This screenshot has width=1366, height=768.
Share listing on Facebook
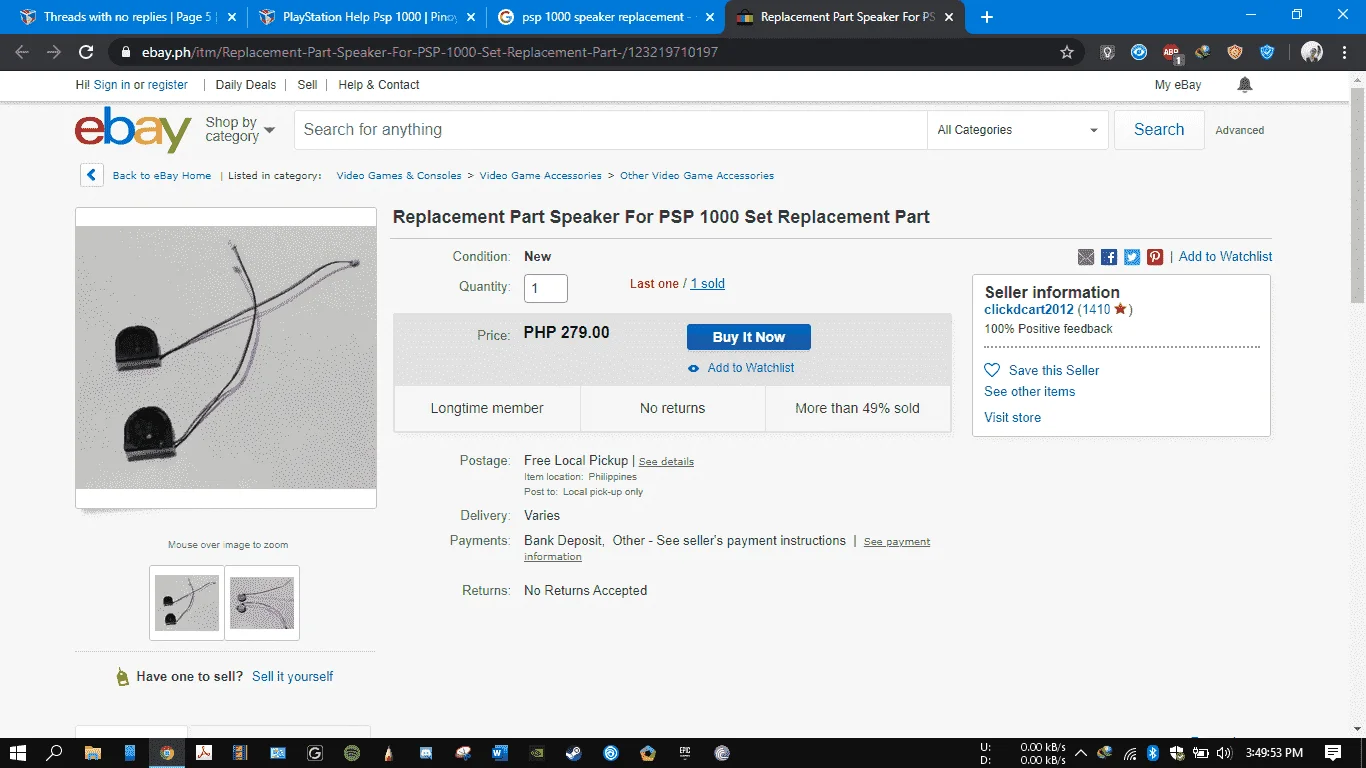pyautogui.click(x=1109, y=257)
